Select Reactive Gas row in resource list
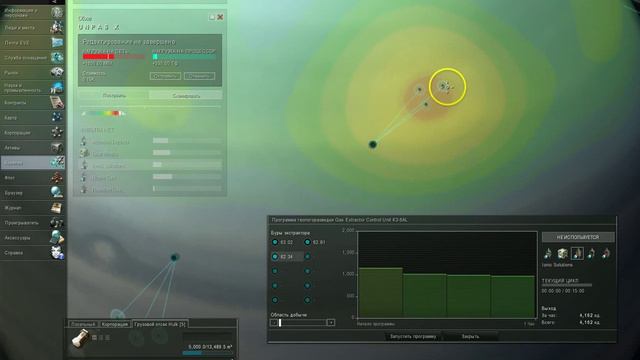Viewport: 640px width, 360px height. click(151, 189)
